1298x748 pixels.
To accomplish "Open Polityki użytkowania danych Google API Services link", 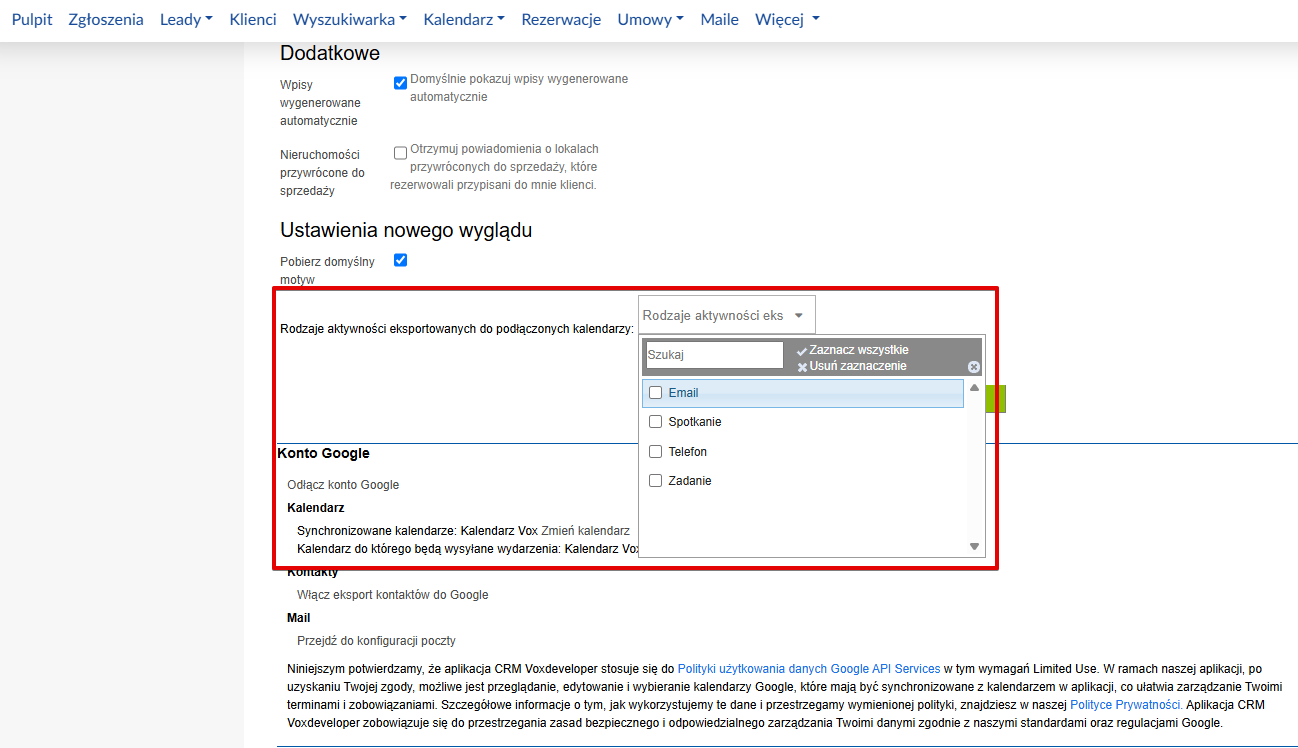I will (809, 669).
